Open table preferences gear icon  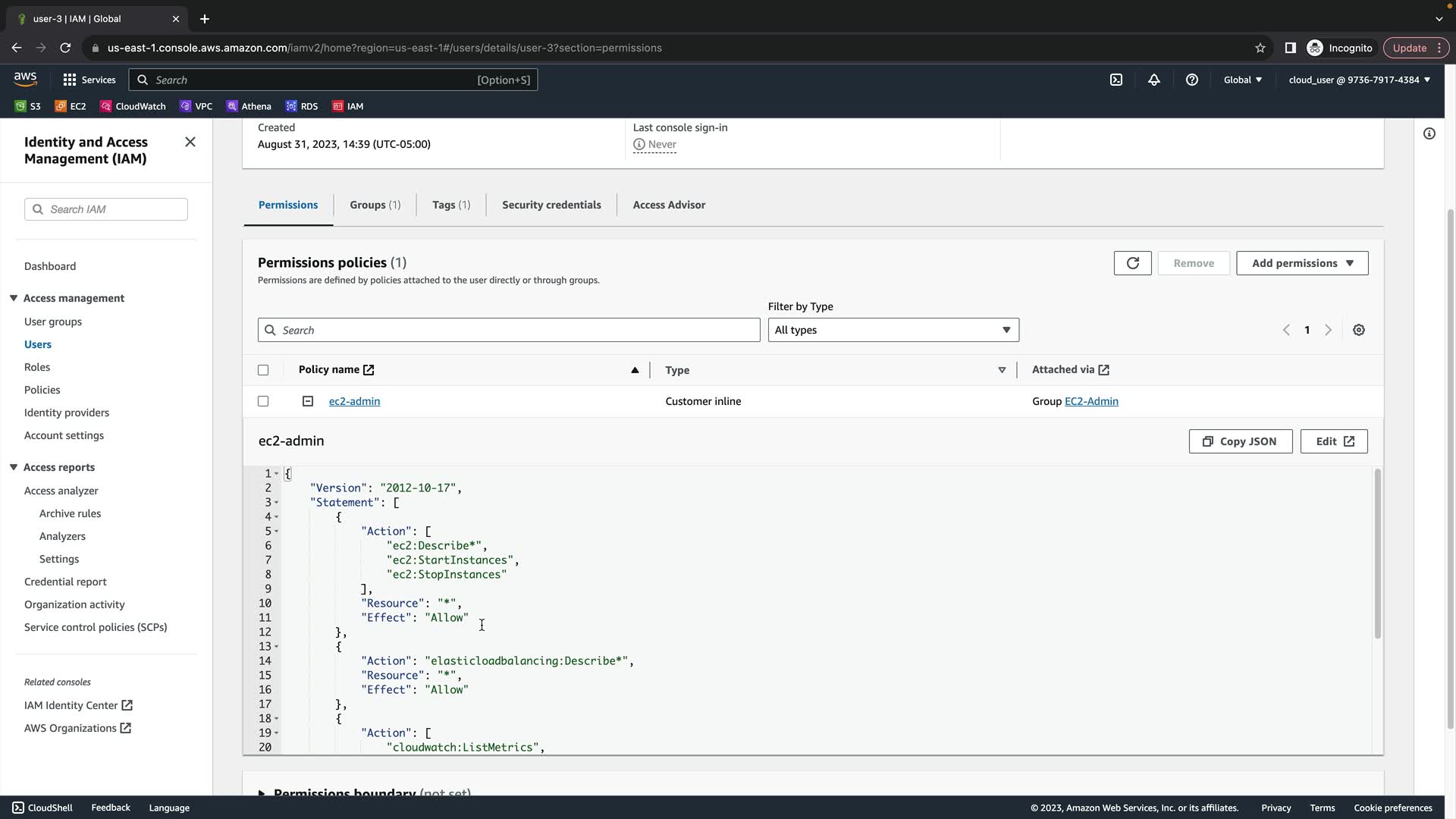(1358, 330)
